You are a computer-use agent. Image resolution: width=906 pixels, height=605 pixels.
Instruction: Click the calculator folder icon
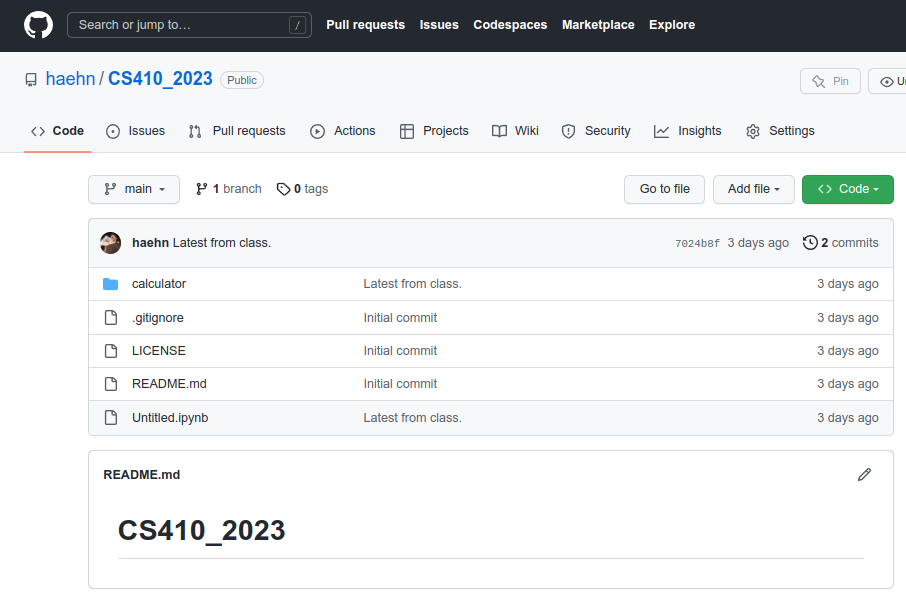pos(110,284)
